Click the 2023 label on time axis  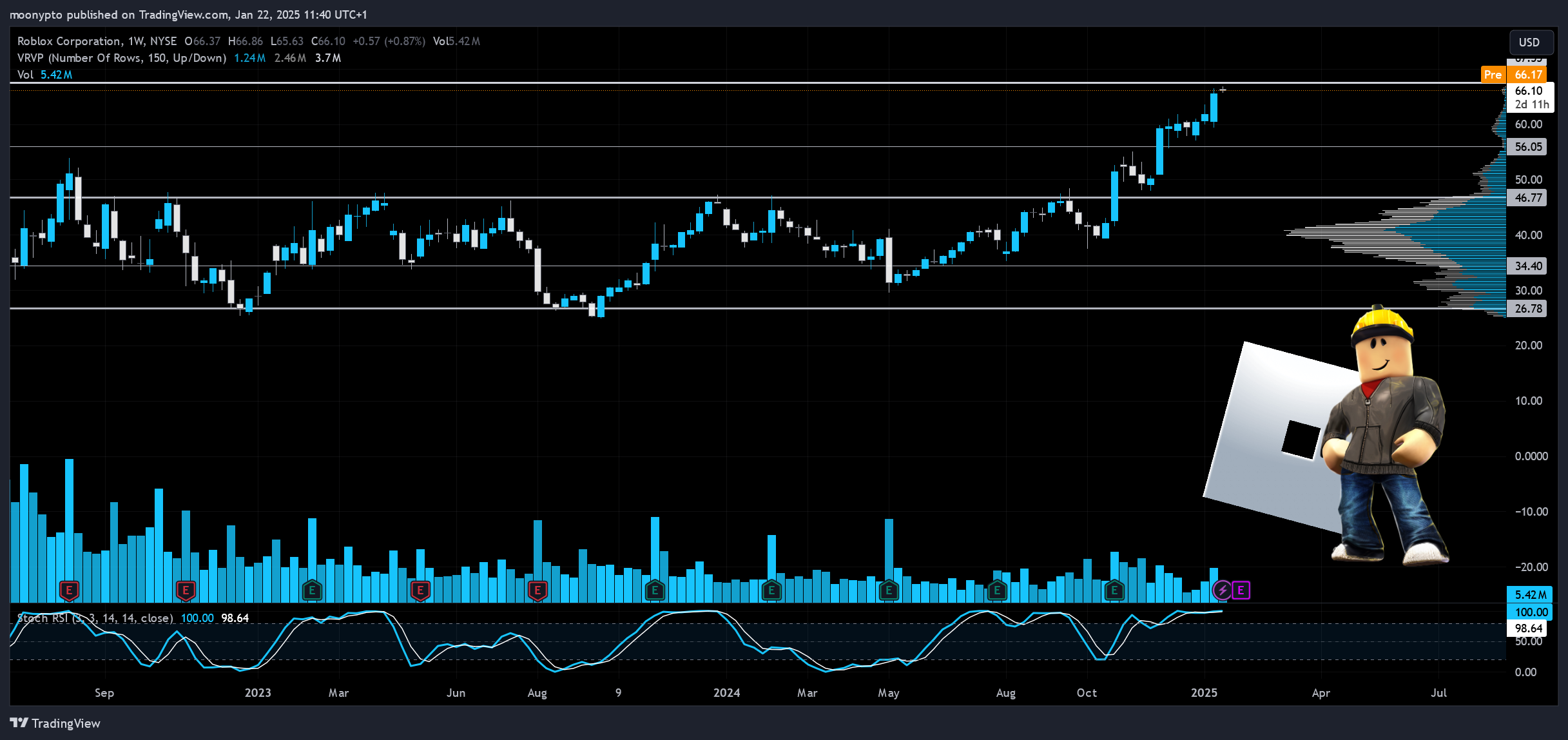(x=258, y=693)
